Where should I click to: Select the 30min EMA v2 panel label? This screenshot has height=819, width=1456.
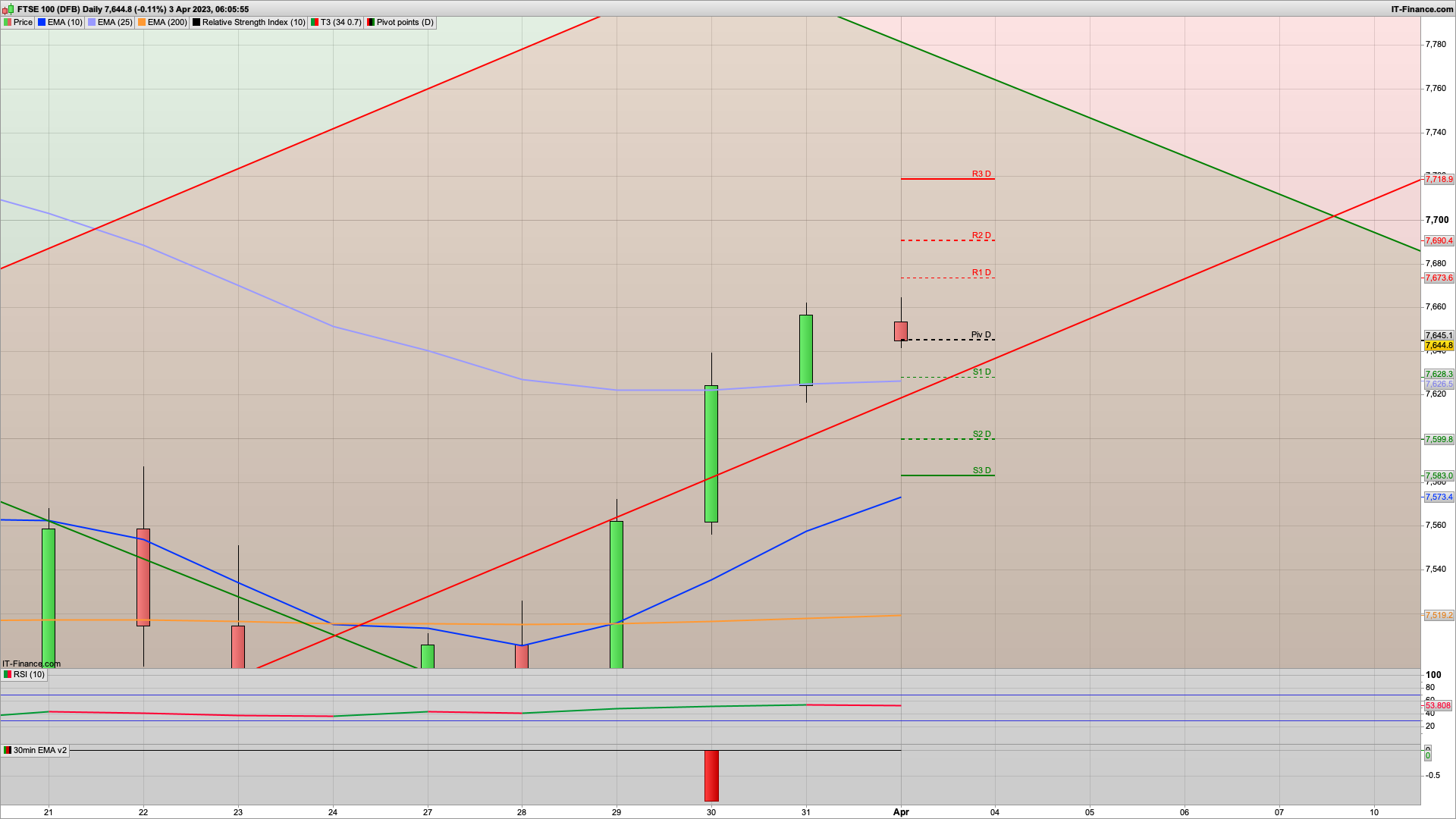tap(39, 750)
